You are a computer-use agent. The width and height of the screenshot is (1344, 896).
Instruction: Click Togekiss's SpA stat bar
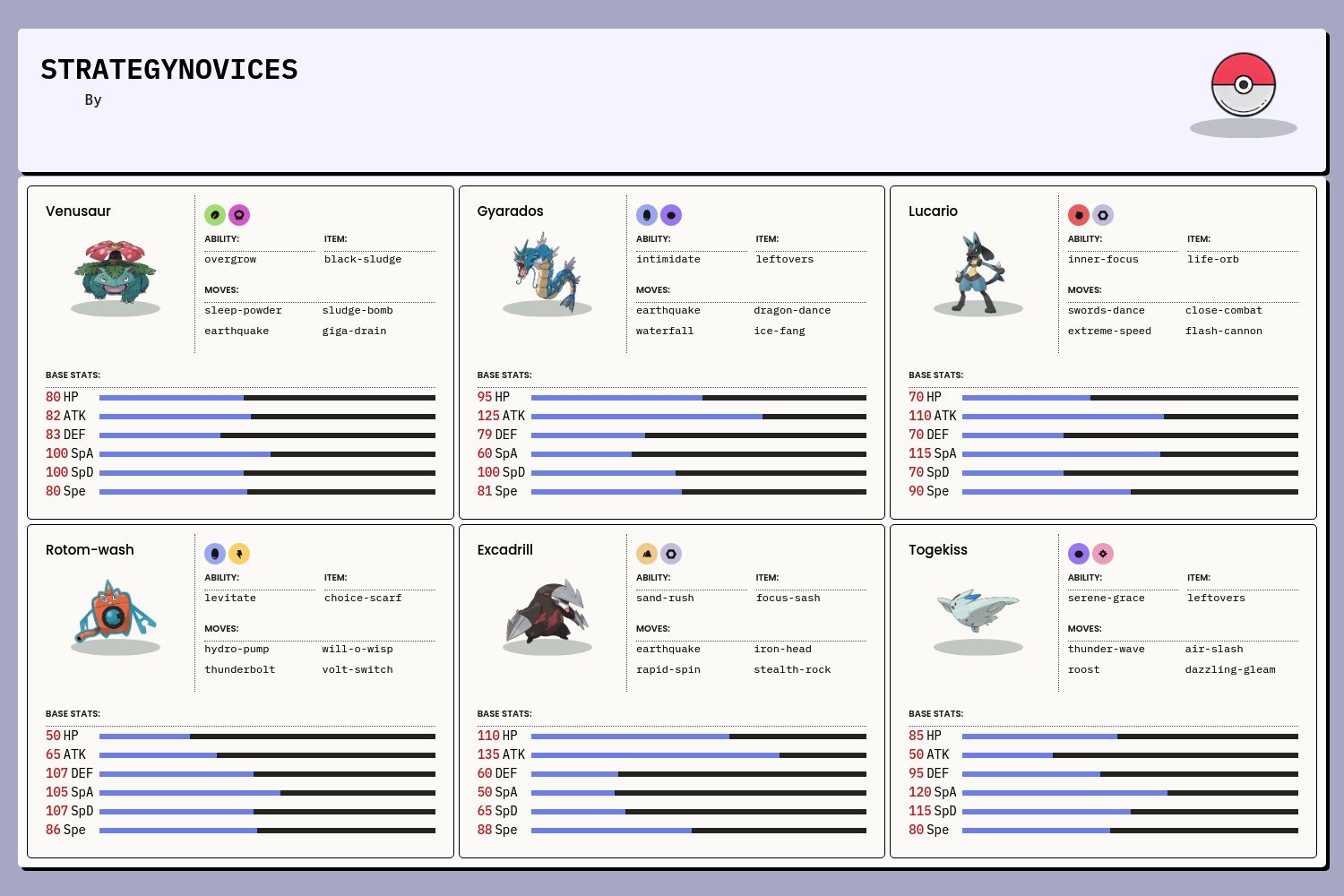tap(1130, 793)
